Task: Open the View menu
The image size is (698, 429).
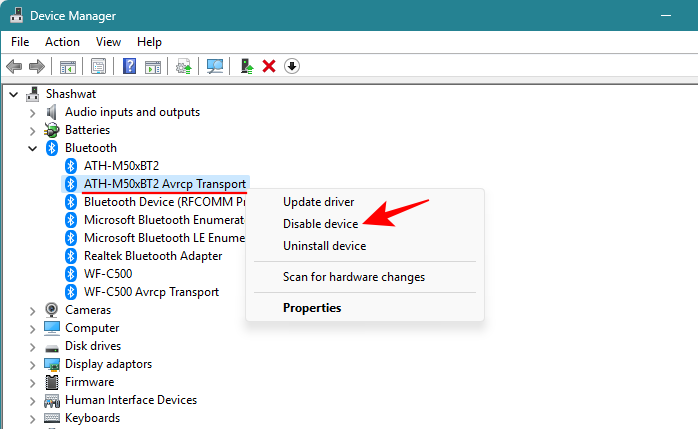Action: (108, 42)
